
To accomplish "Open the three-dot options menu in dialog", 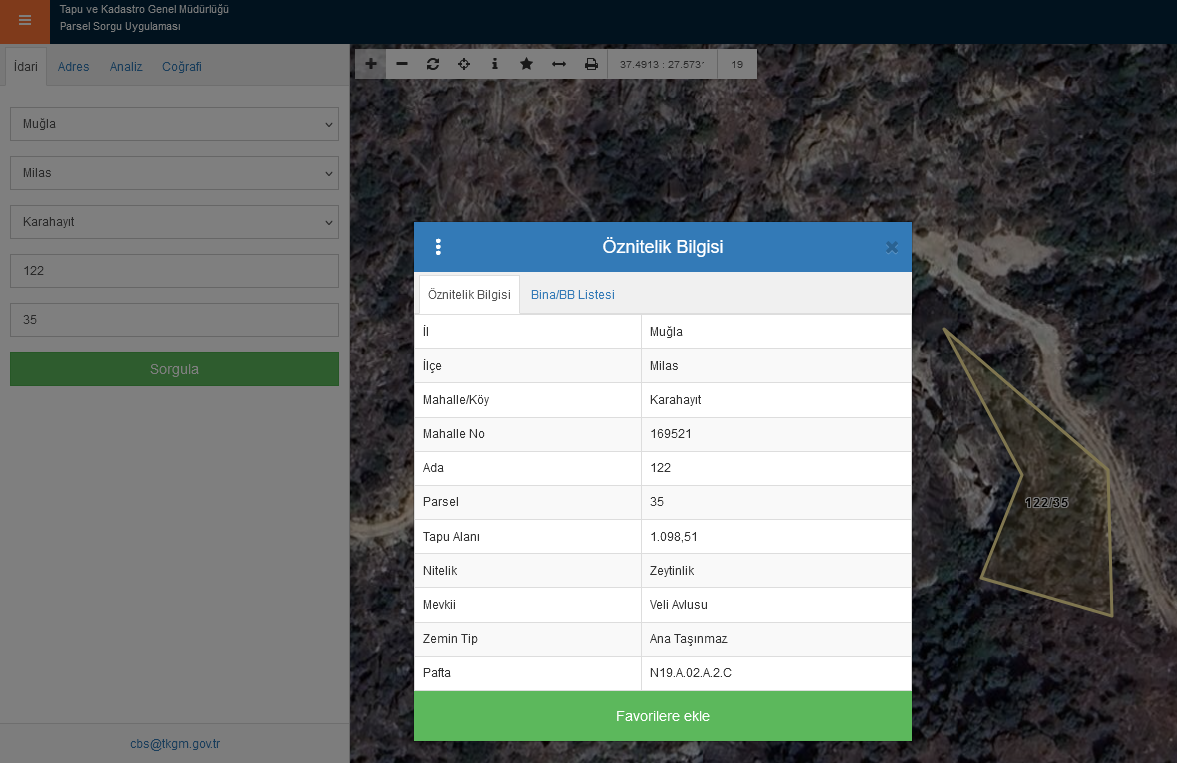I will 438,247.
